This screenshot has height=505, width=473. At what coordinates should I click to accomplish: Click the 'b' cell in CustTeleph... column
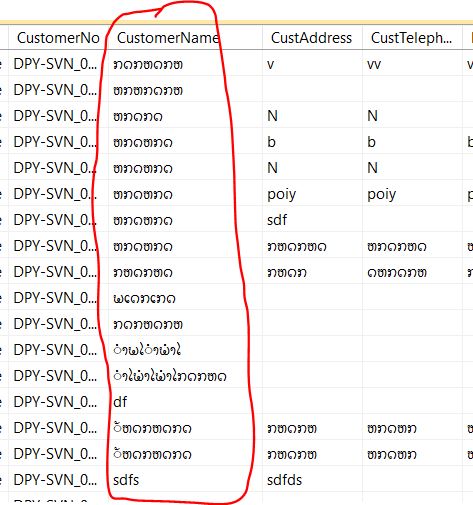coord(412,142)
